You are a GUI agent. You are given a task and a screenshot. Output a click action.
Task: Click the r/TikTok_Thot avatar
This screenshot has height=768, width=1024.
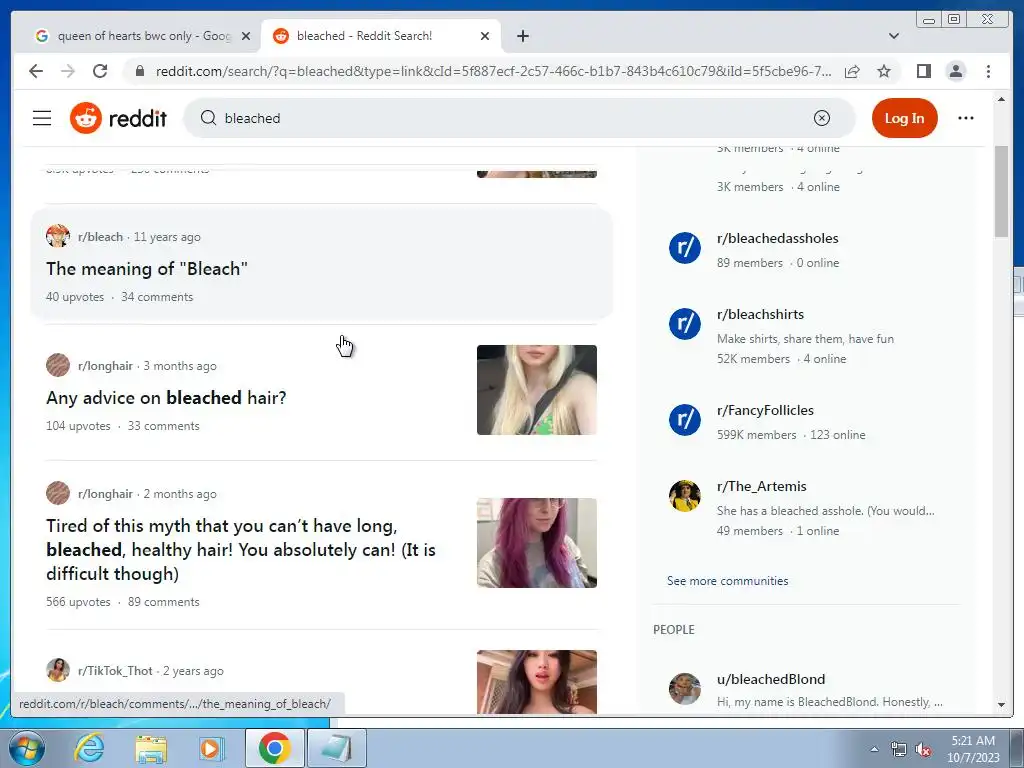click(57, 670)
